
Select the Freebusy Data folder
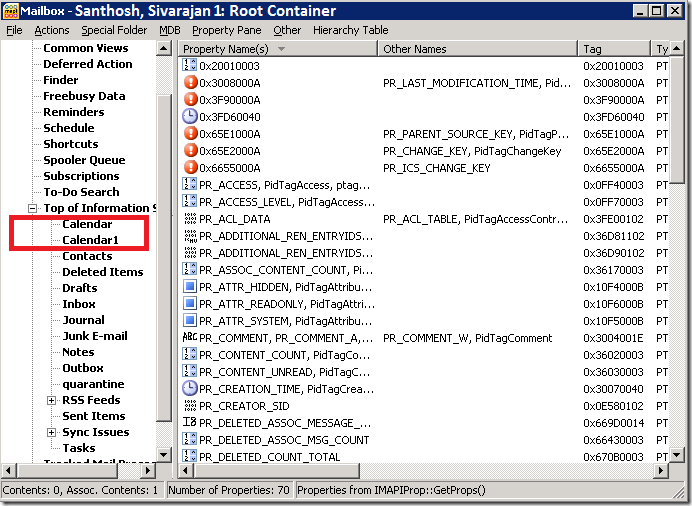tap(84, 96)
